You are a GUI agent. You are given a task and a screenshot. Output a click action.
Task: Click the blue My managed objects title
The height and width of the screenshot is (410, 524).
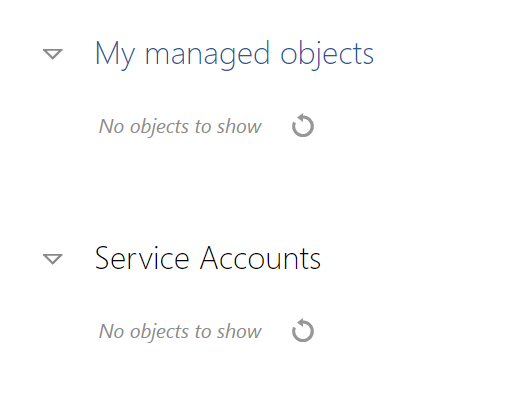coord(234,55)
